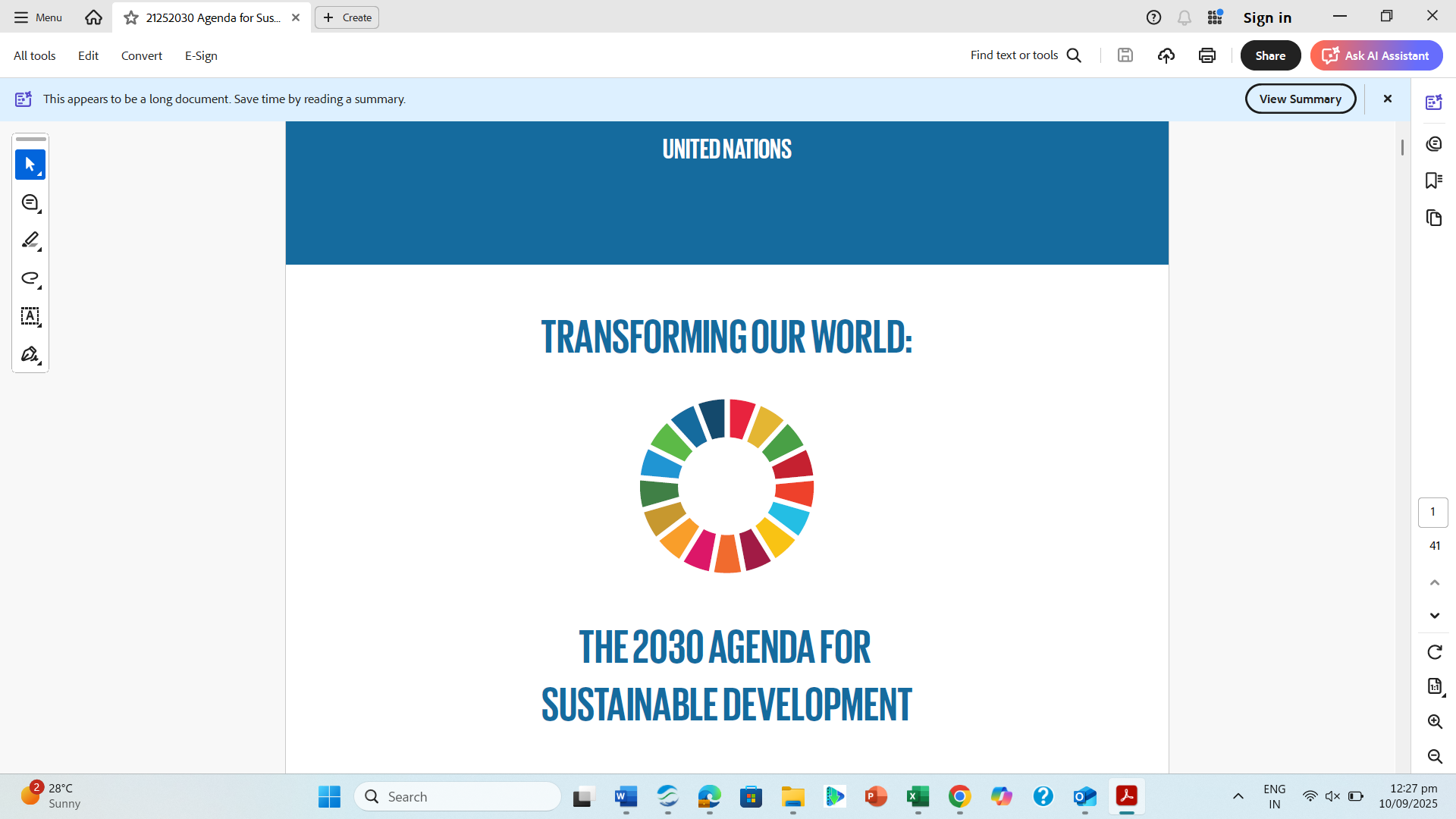
Task: Open the page thumbnails panel
Action: click(x=1433, y=218)
